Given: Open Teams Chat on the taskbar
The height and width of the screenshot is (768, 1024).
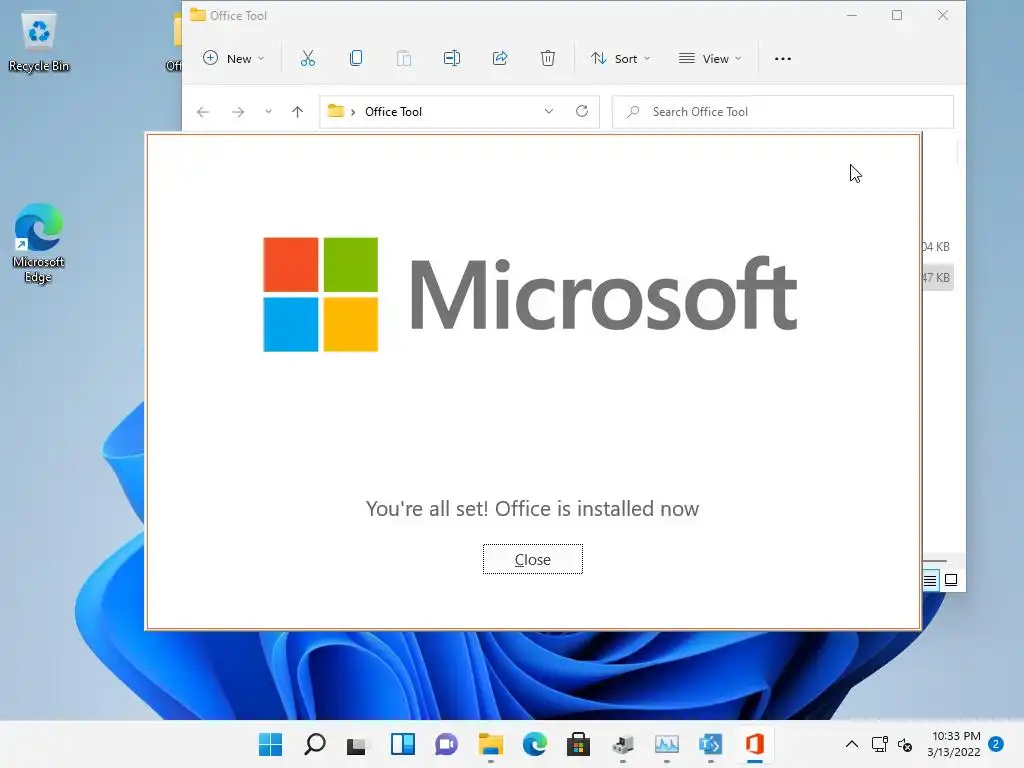Looking at the screenshot, I should [446, 744].
